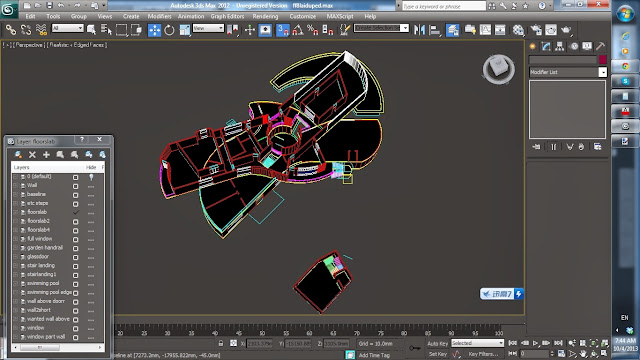Select the Link tool (chain icon)
Screen dimensions: 640x360
11,30
